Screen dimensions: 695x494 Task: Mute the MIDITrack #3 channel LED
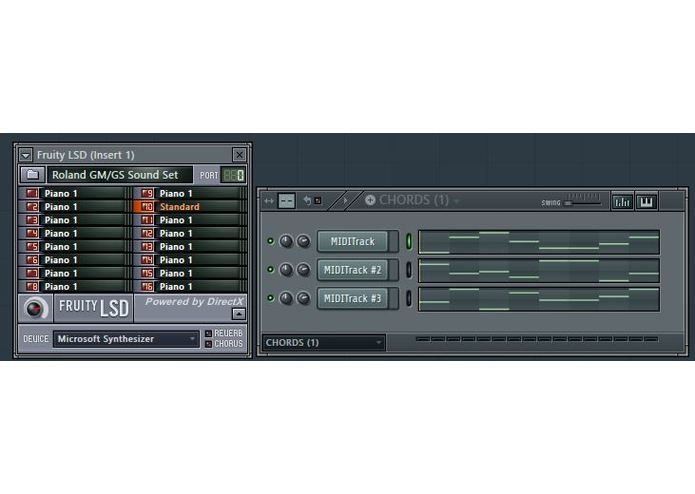(270, 298)
